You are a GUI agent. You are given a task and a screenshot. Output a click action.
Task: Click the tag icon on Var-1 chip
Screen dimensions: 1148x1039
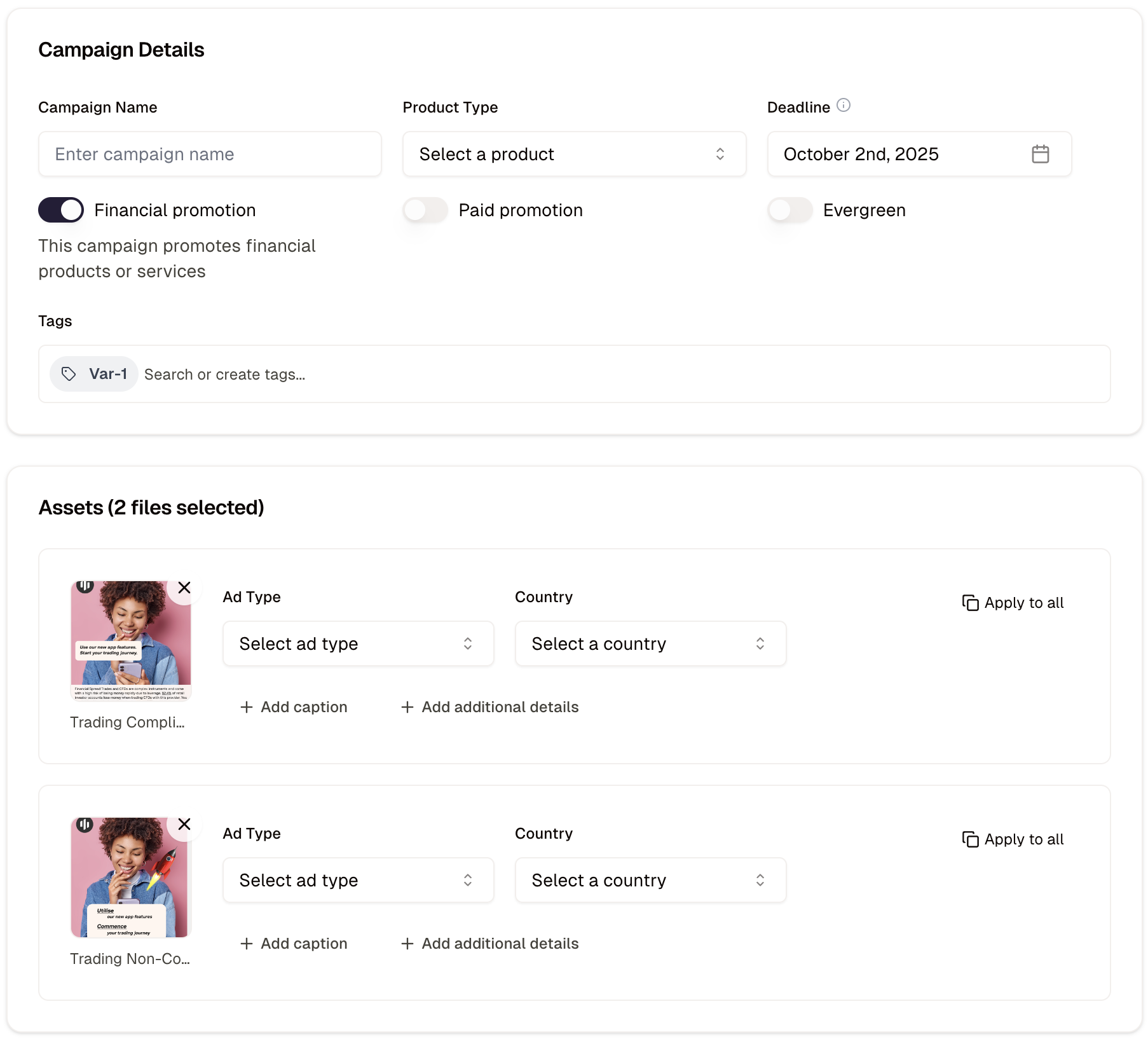(69, 374)
